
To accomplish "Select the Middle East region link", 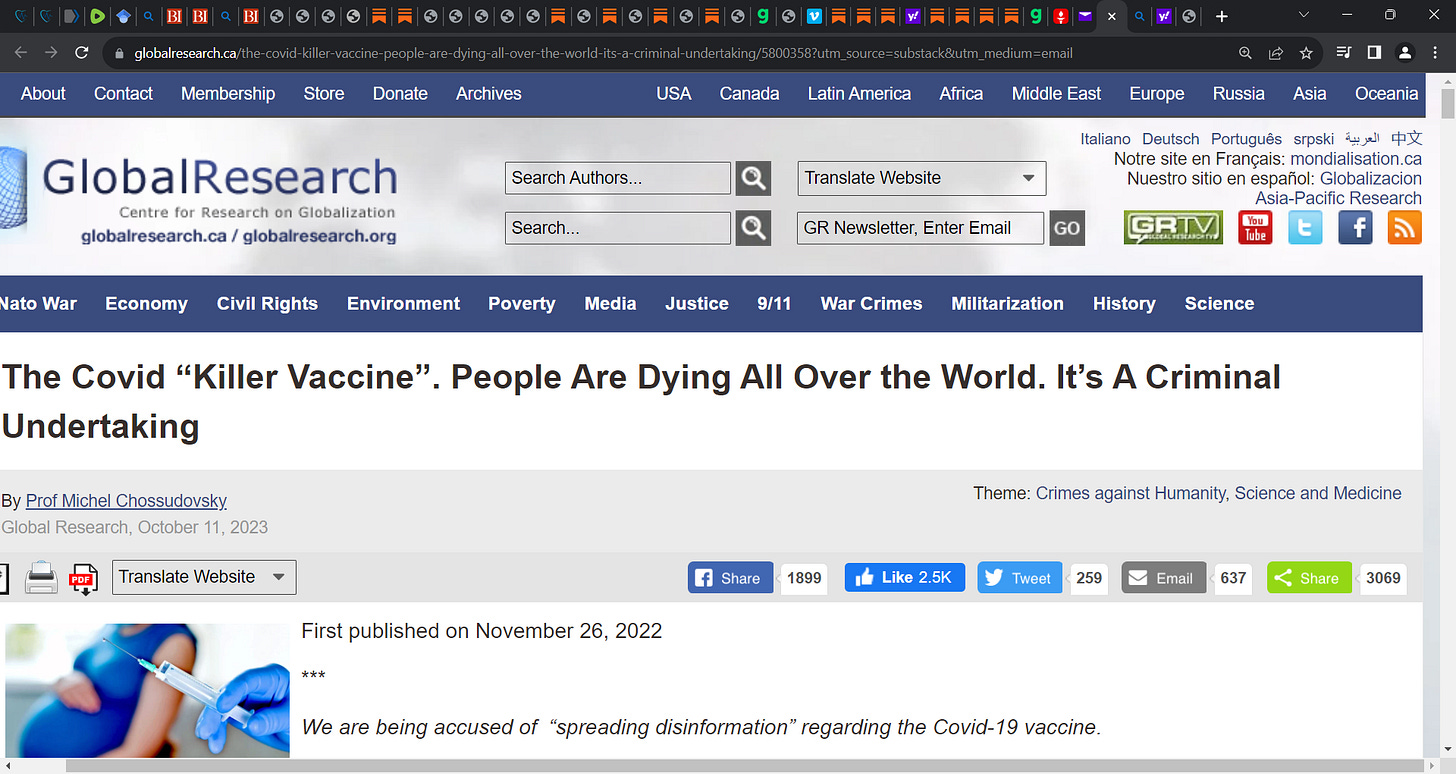I will pyautogui.click(x=1056, y=93).
